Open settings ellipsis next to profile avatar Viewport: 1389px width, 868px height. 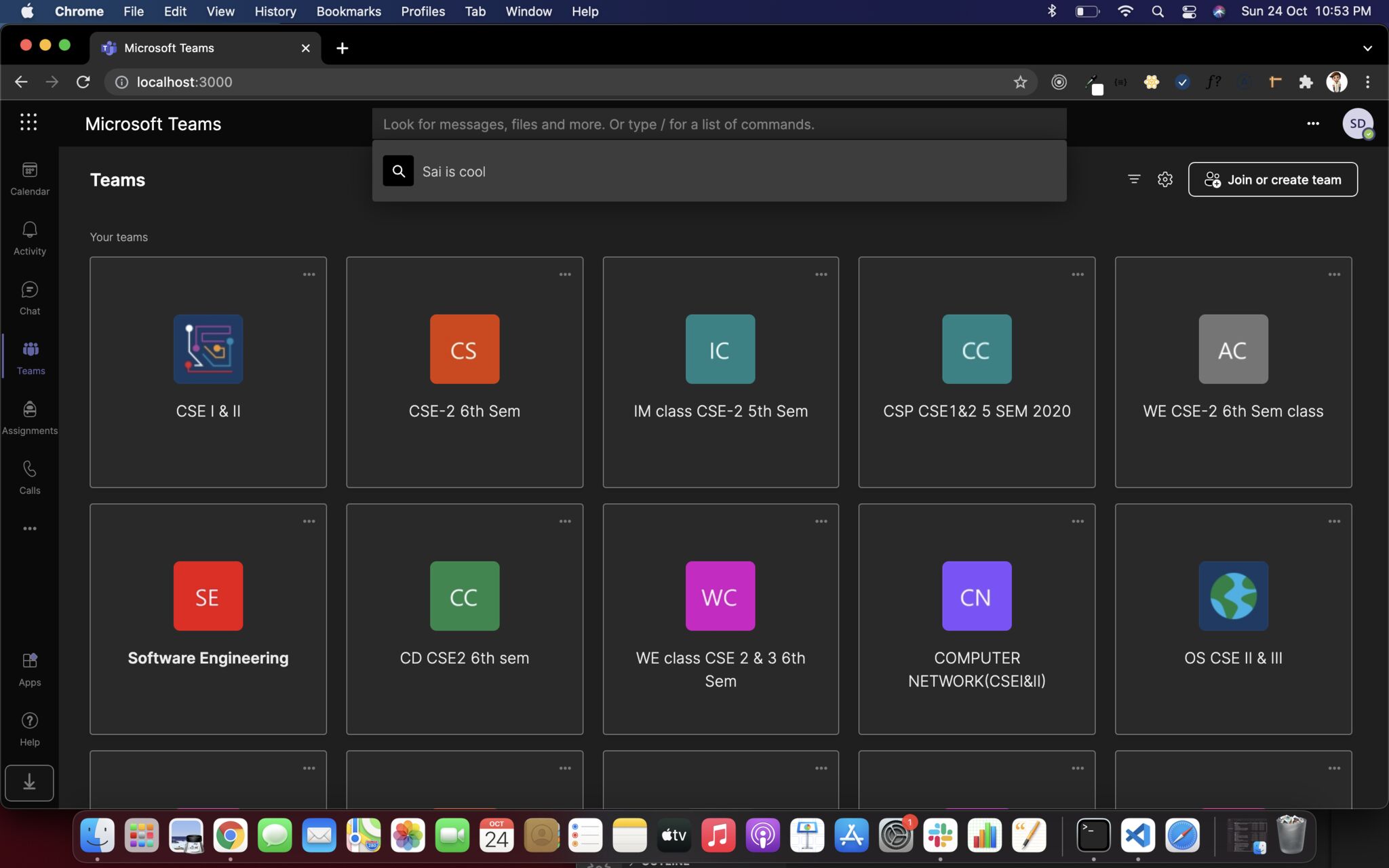coord(1313,123)
